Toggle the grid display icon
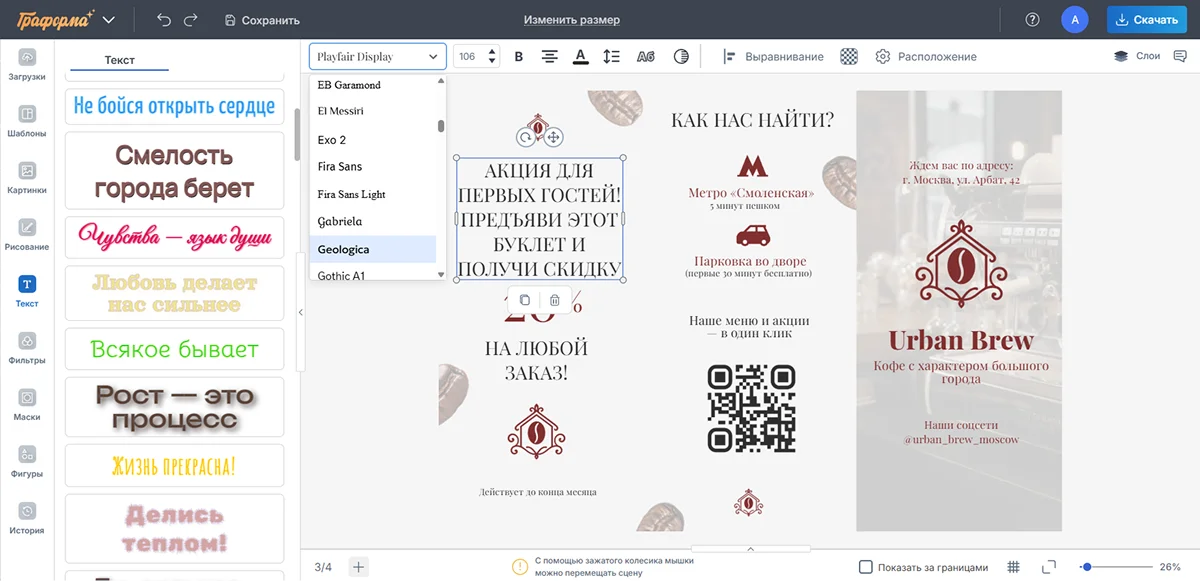 pos(1013,567)
